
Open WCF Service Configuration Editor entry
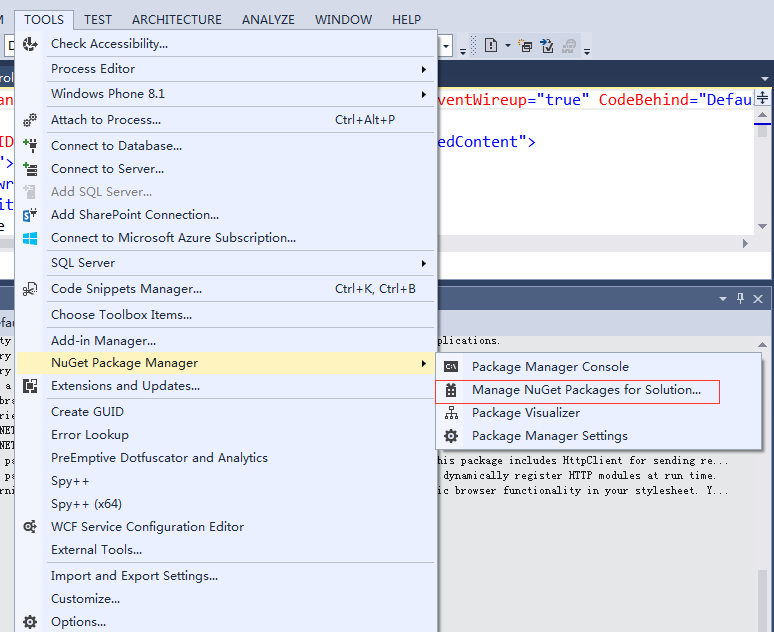pyautogui.click(x=148, y=527)
